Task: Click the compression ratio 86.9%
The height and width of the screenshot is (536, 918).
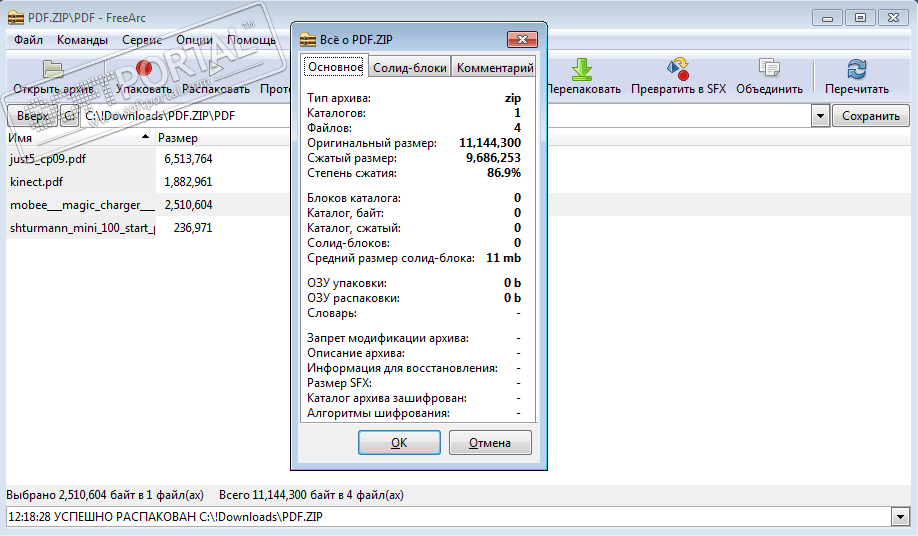Action: tap(503, 173)
